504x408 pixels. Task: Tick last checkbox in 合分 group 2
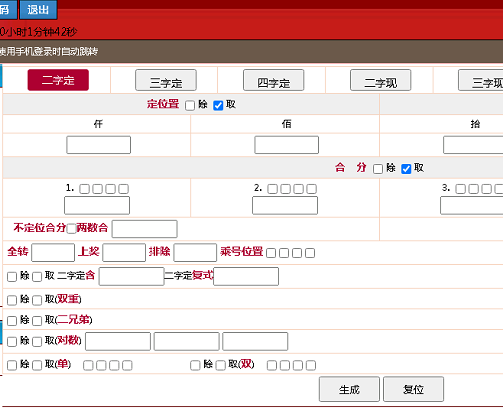tap(311, 189)
